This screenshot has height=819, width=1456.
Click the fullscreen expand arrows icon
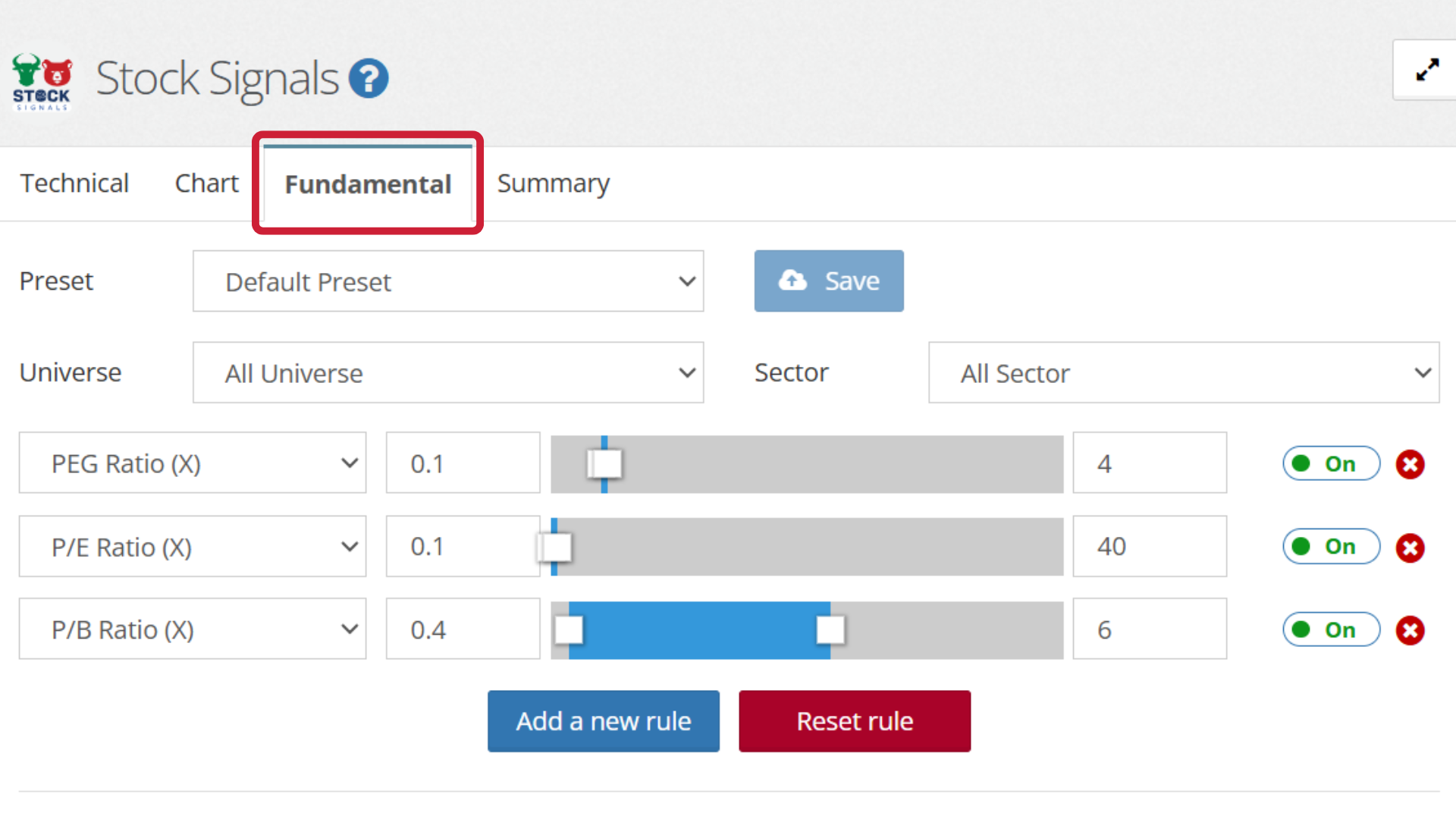click(x=1426, y=71)
